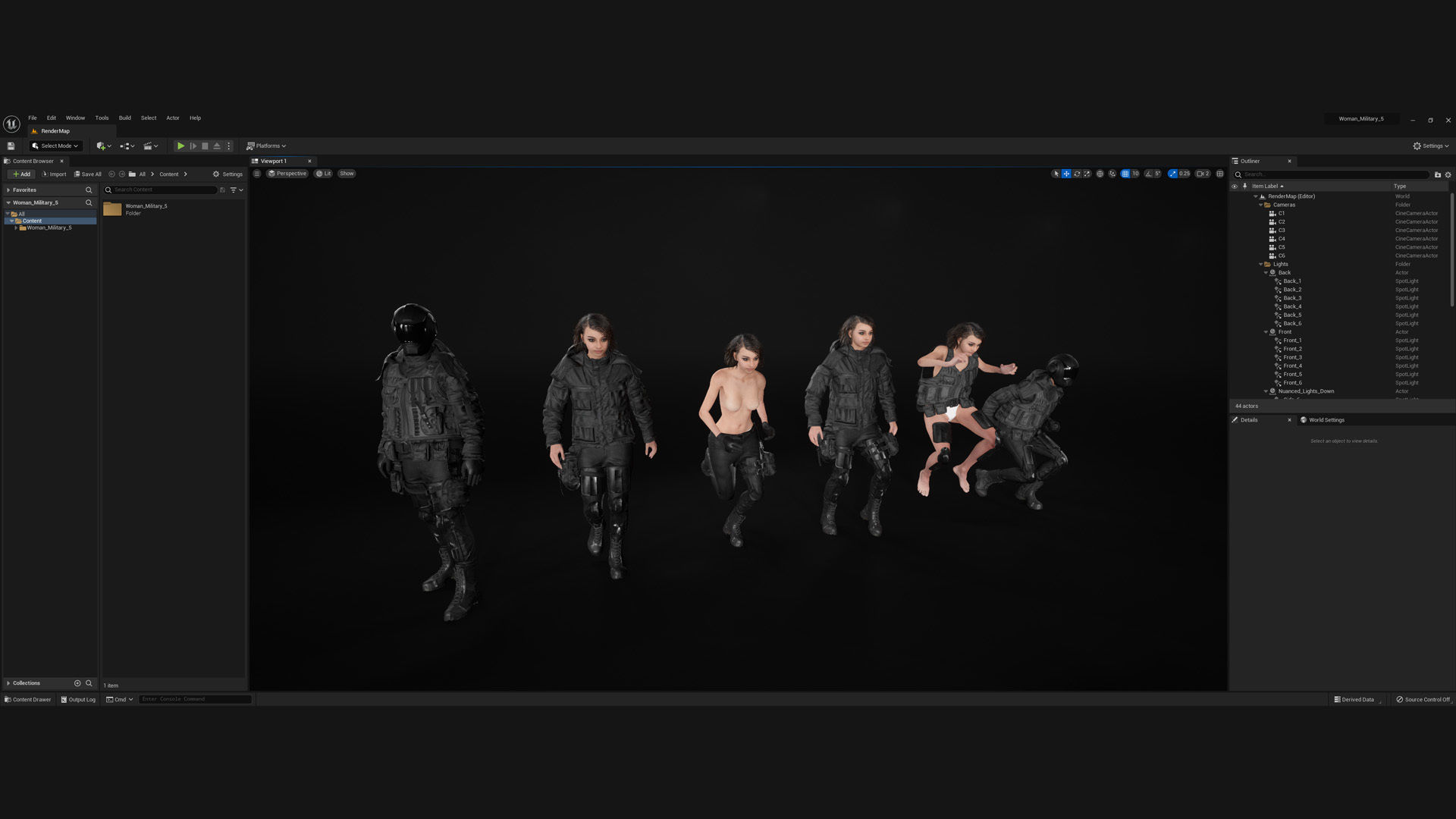Viewport: 1456px width, 819px height.
Task: Navigate forward in Content Browser history
Action: click(122, 174)
